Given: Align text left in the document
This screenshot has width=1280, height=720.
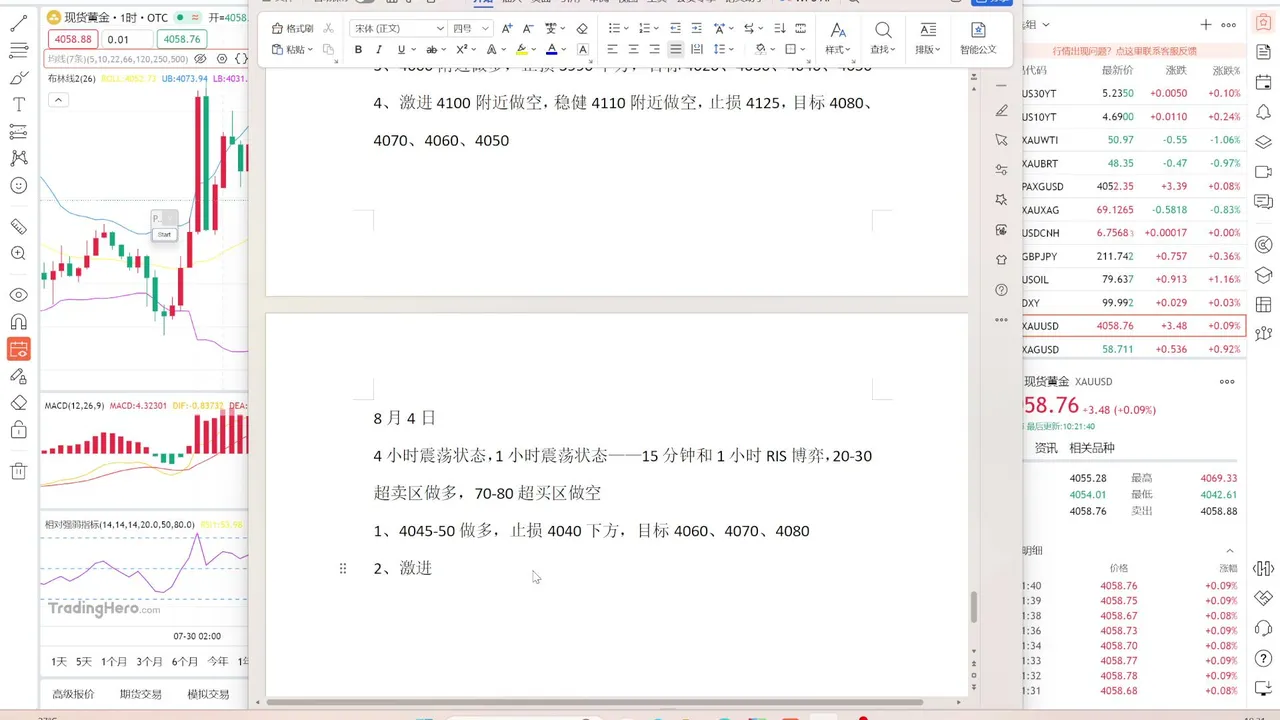Looking at the screenshot, I should tap(612, 49).
